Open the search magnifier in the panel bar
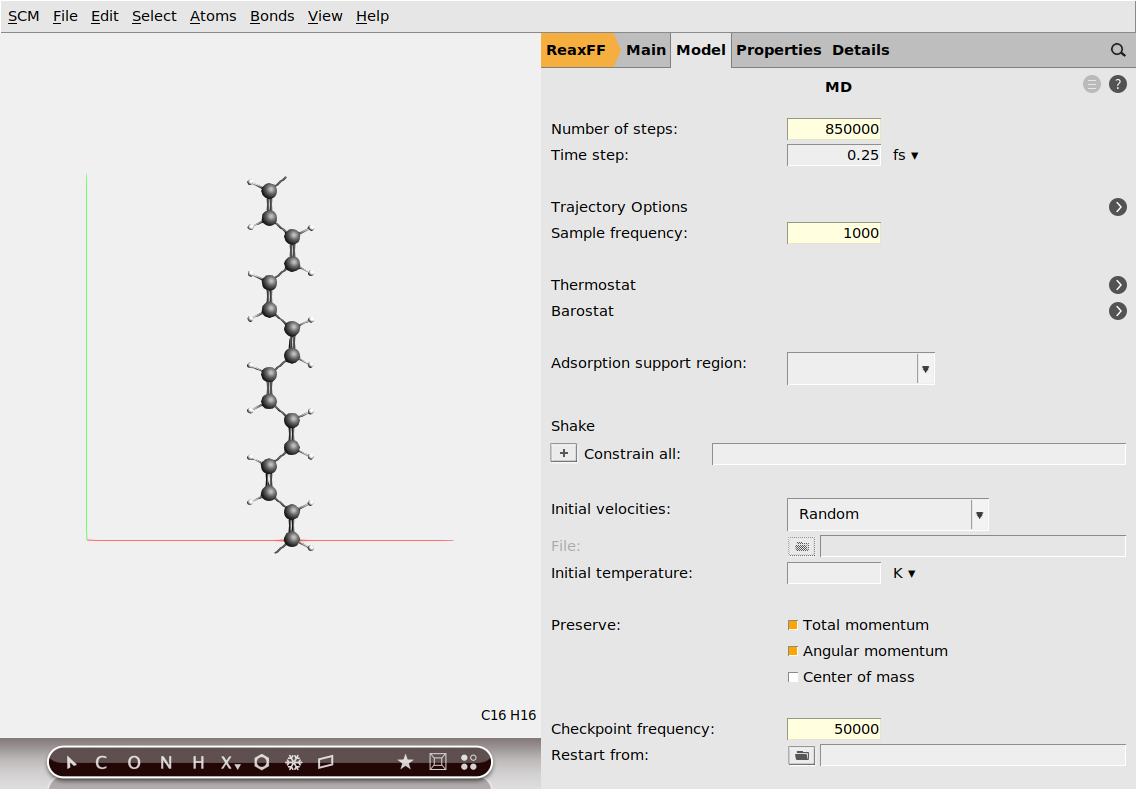 pos(1117,50)
